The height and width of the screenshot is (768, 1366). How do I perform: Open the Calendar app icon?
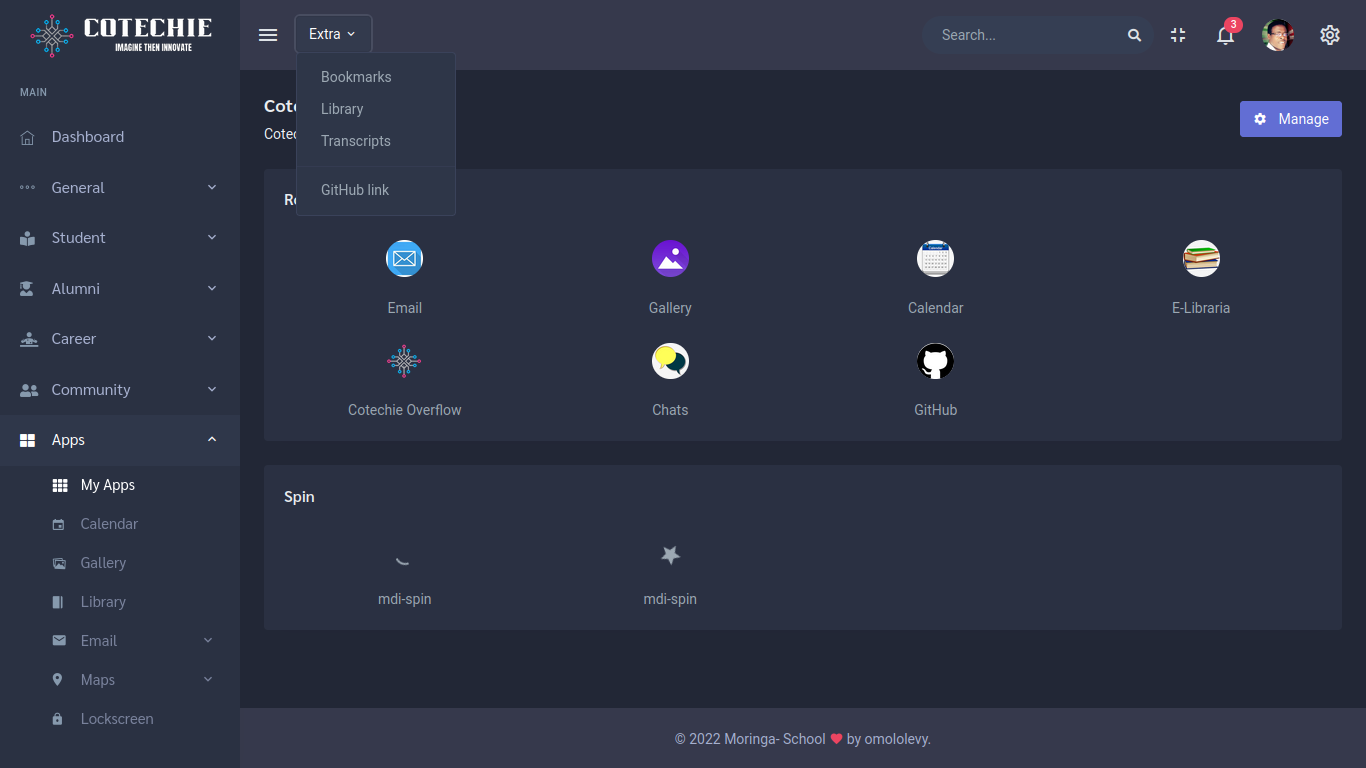click(935, 259)
